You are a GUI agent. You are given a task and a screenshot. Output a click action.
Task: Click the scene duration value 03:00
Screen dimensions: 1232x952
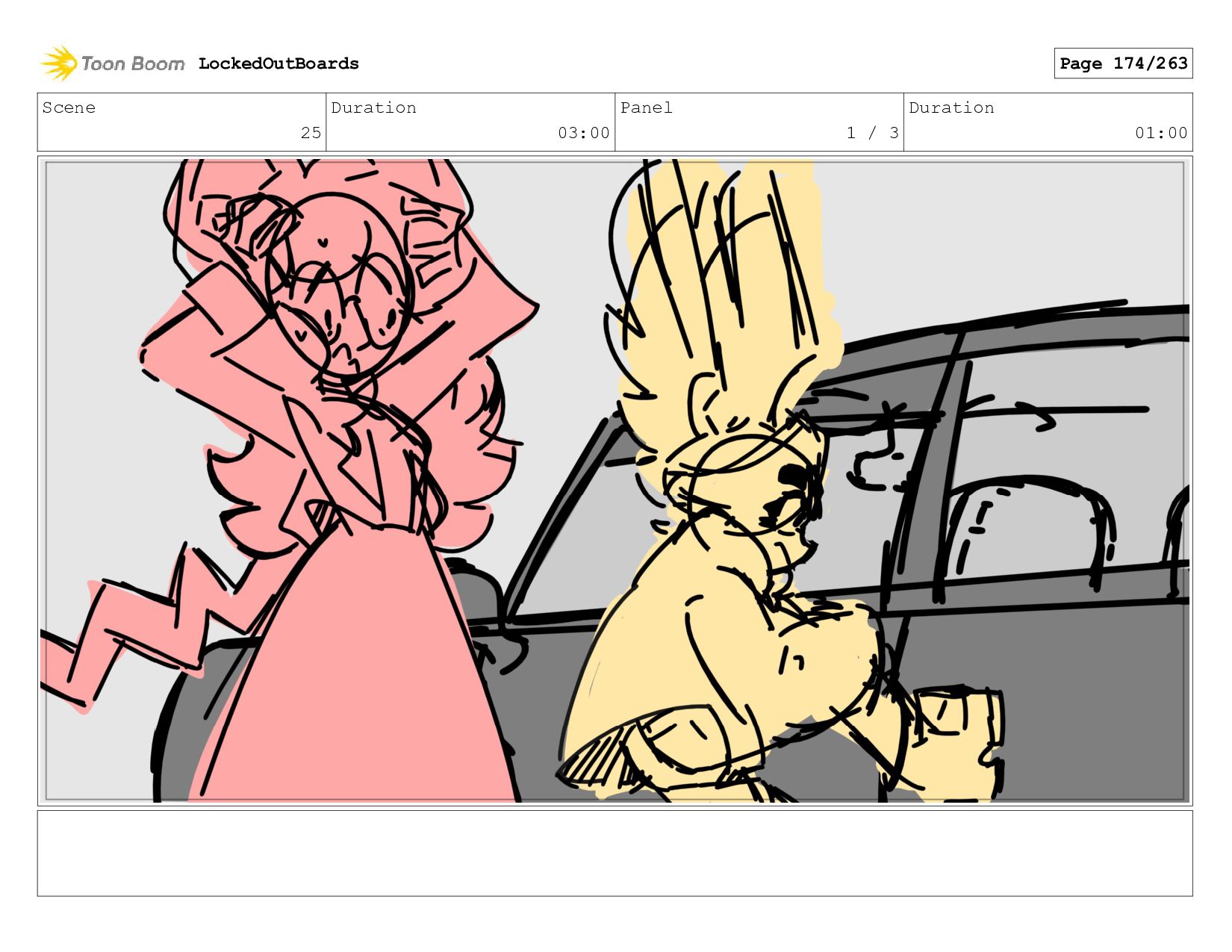584,133
